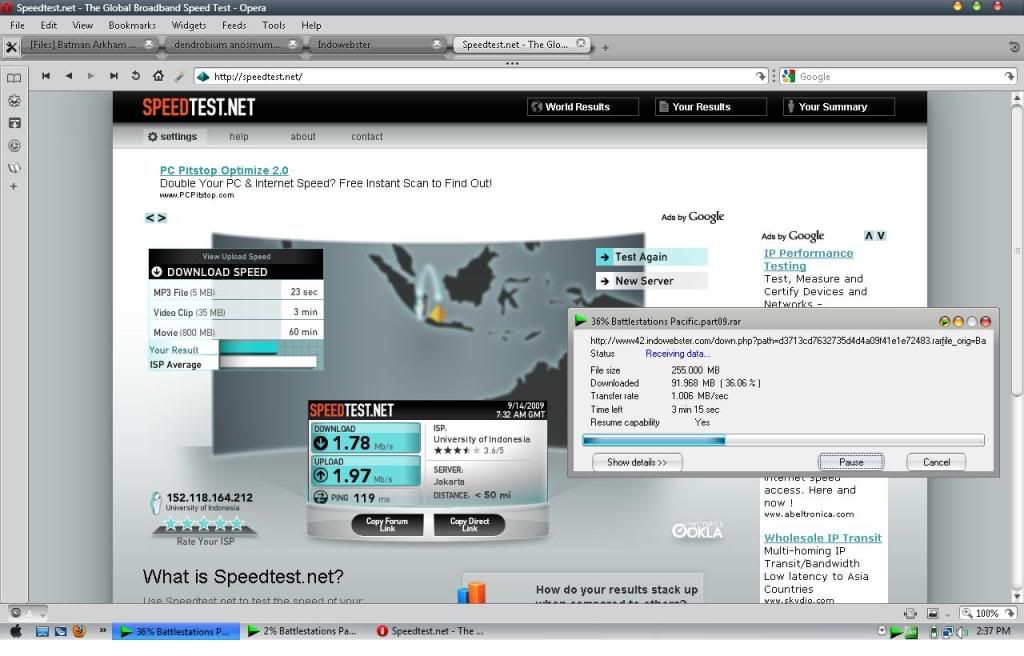This screenshot has height=656, width=1024.
Task: Click the Test Again button
Action: (x=651, y=257)
